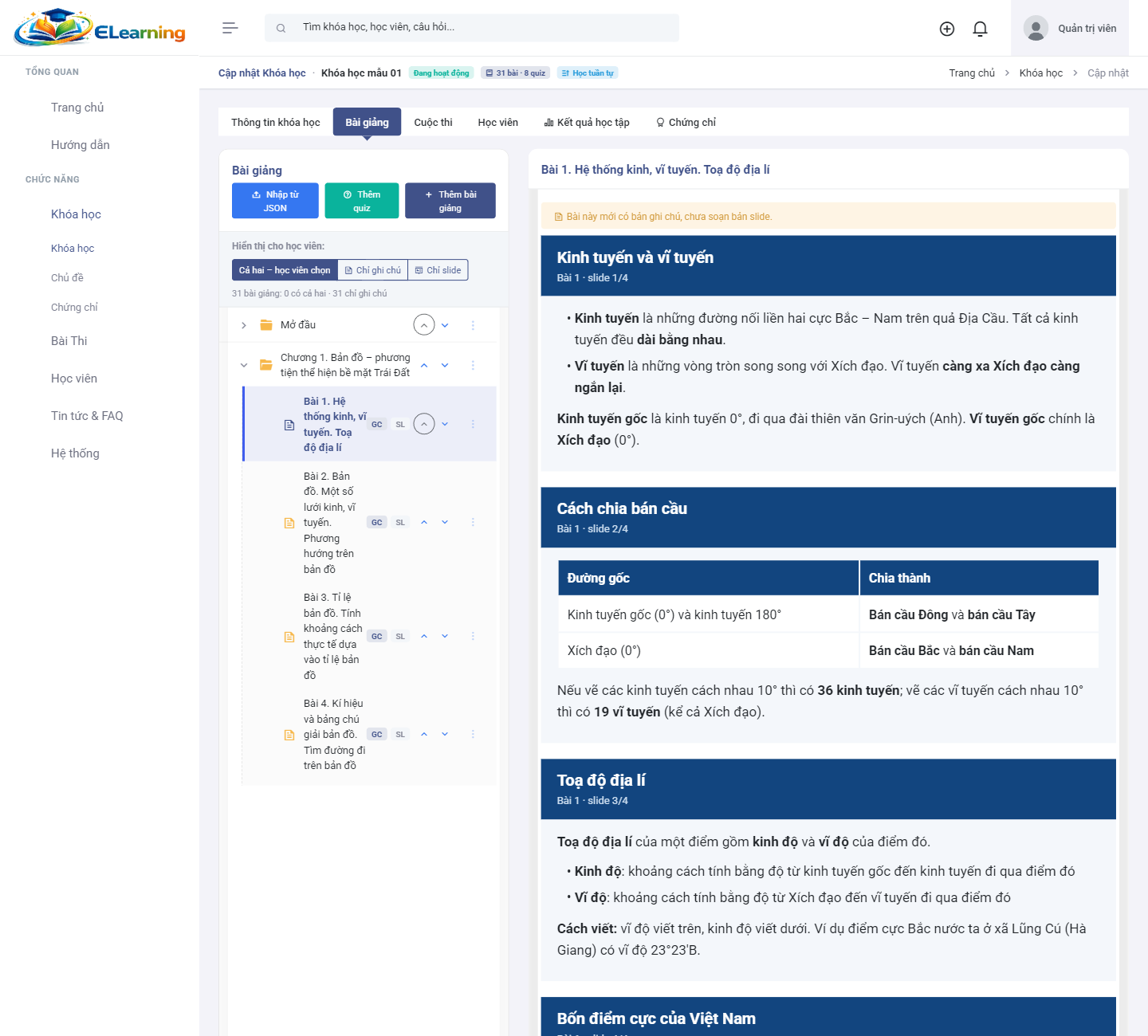The height and width of the screenshot is (1036, 1148).
Task: Switch display mode to 'Chỉ ghi chú'
Action: click(x=373, y=270)
